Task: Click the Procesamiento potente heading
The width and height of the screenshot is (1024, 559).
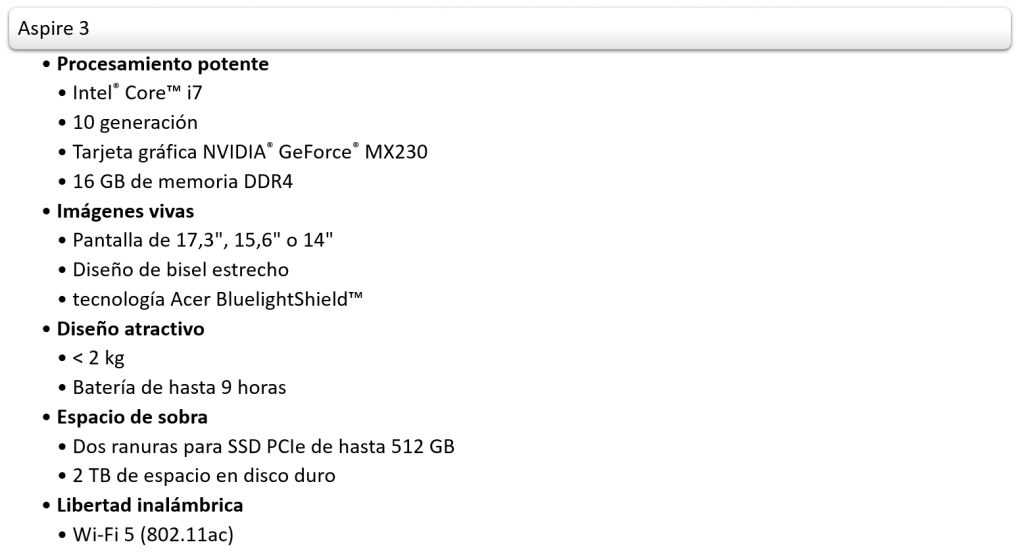Action: click(x=163, y=64)
